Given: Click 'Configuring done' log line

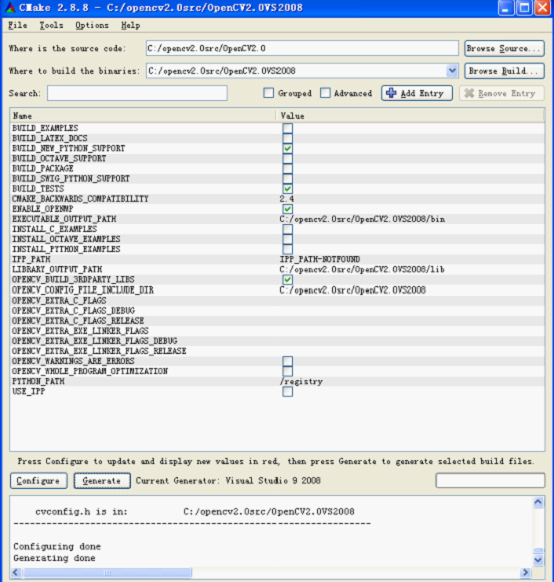Looking at the screenshot, I should tap(57, 546).
